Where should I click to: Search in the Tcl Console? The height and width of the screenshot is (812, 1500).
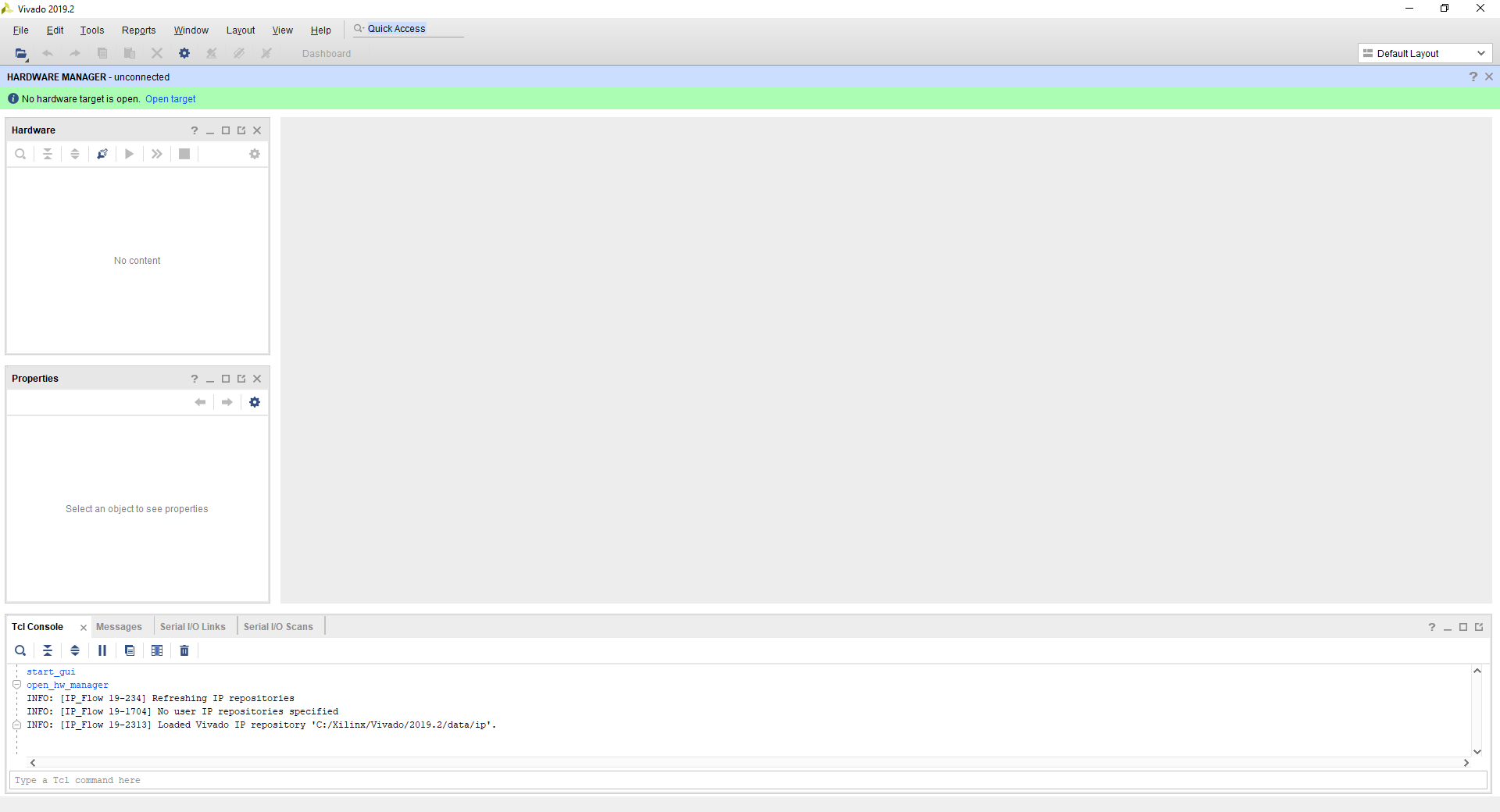click(20, 650)
